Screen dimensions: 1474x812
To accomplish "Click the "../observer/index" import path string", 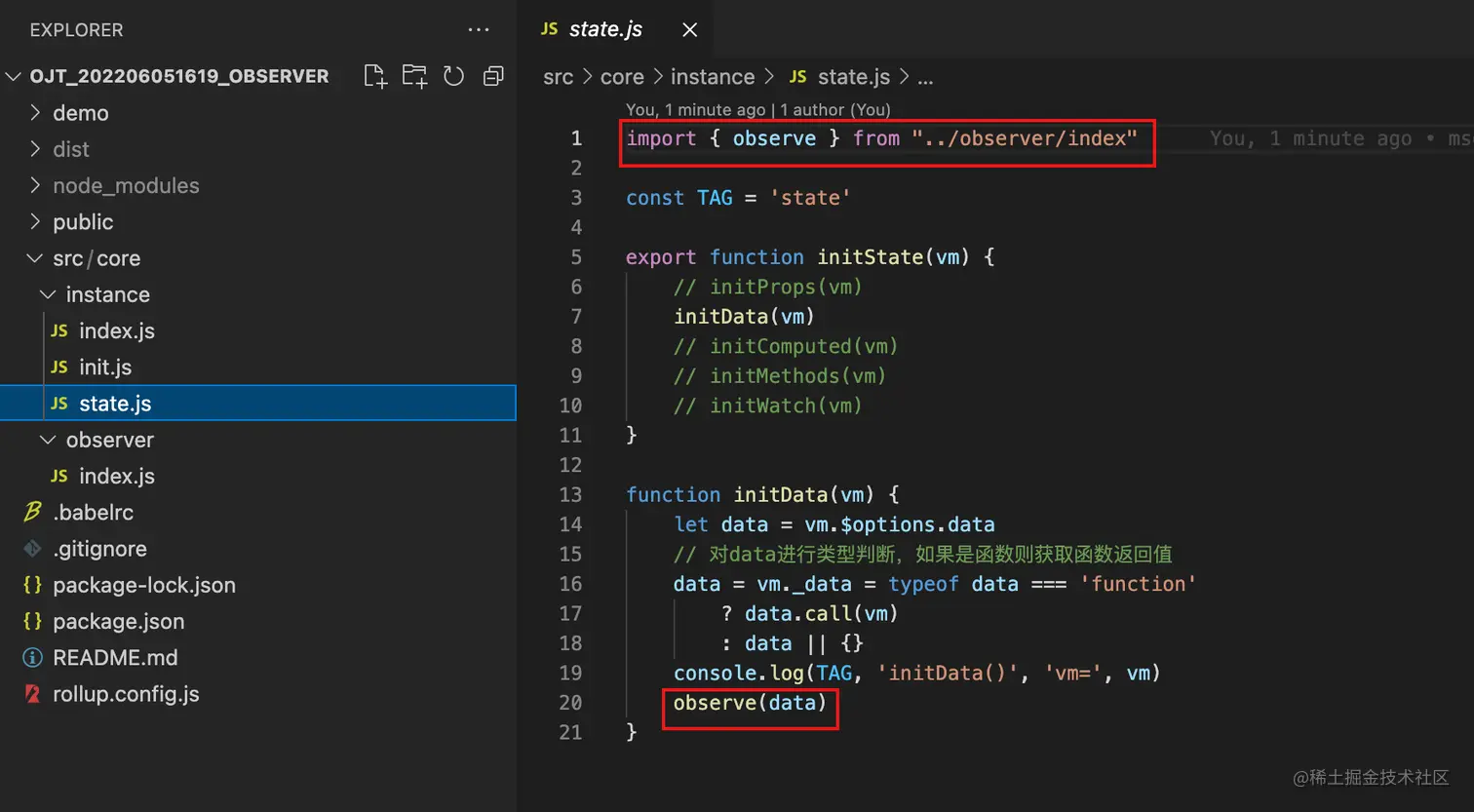I will coord(1025,138).
